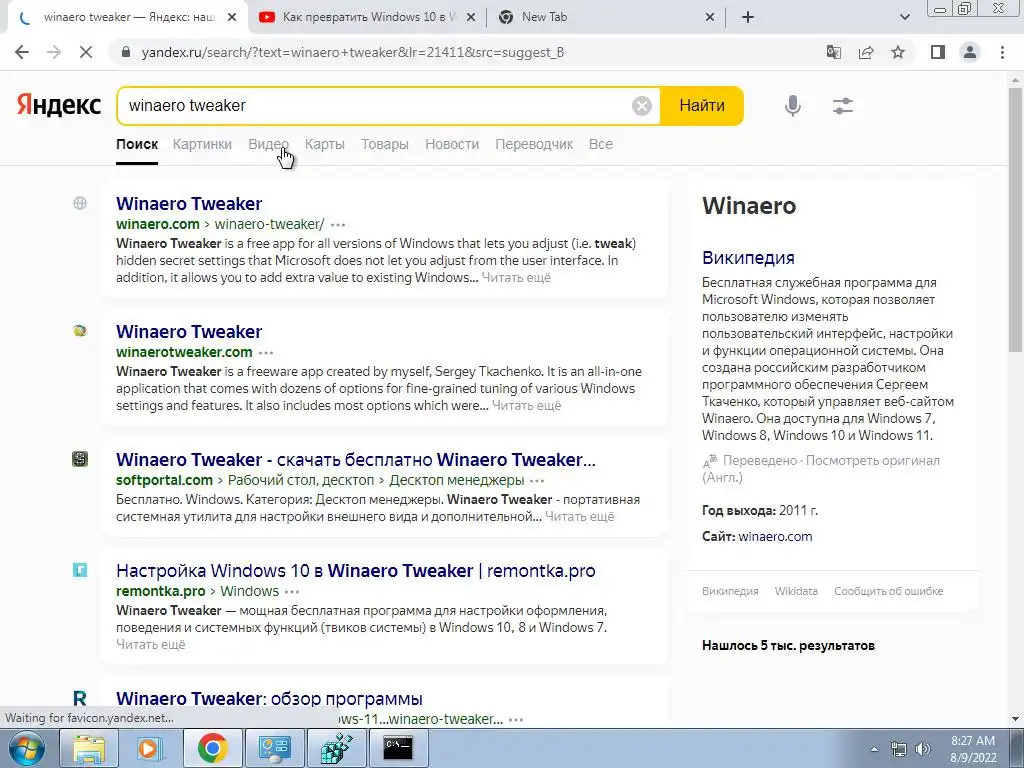Image resolution: width=1024 pixels, height=768 pixels.
Task: Open the Windows Start menu
Action: [x=27, y=748]
